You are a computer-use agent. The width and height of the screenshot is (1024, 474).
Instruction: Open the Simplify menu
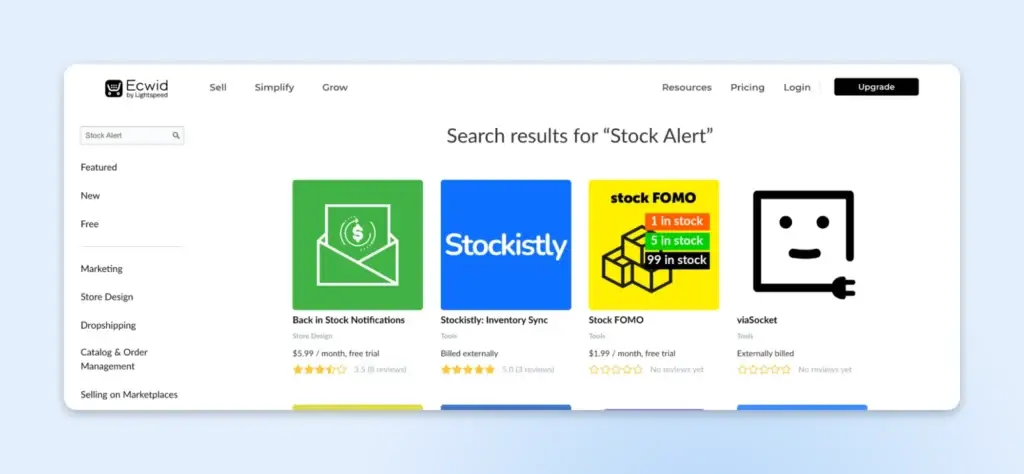click(274, 88)
